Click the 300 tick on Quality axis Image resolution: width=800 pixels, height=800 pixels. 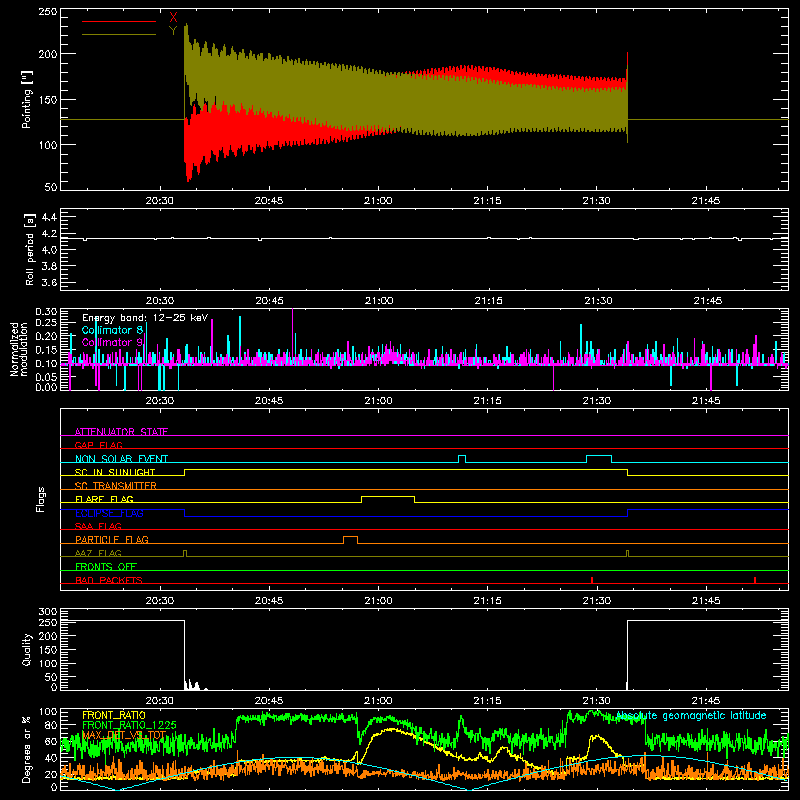[48, 611]
